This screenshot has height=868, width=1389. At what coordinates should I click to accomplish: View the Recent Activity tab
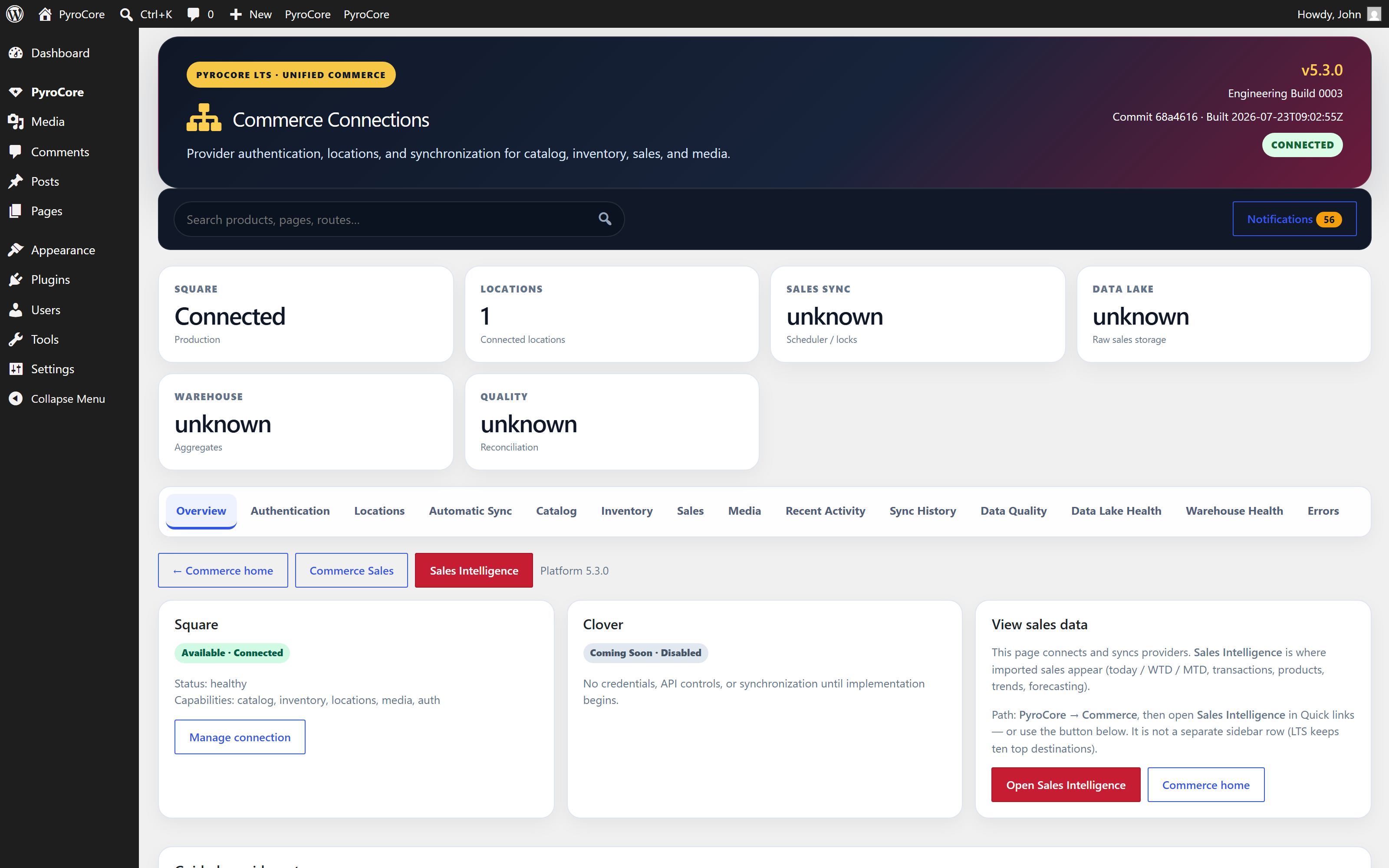pos(825,511)
